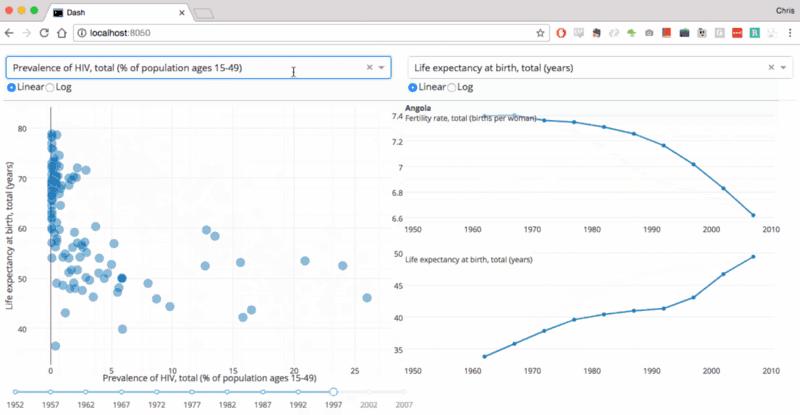Select Log scale under Life expectancy dropdown
Screen dimensions: 800x415
click(452, 87)
